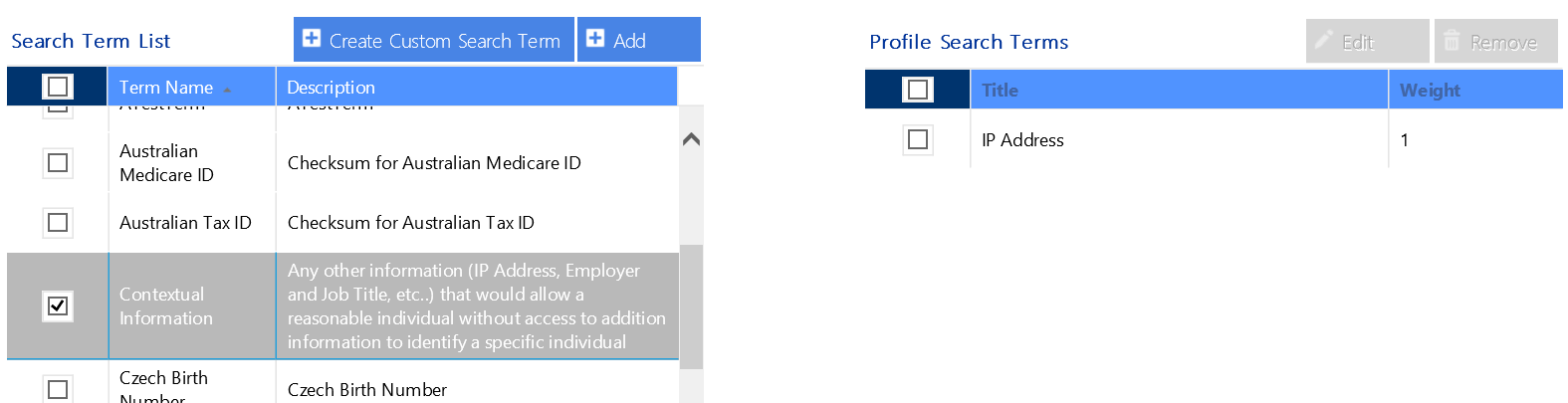Select all in Search Term List header checkbox

(58, 87)
